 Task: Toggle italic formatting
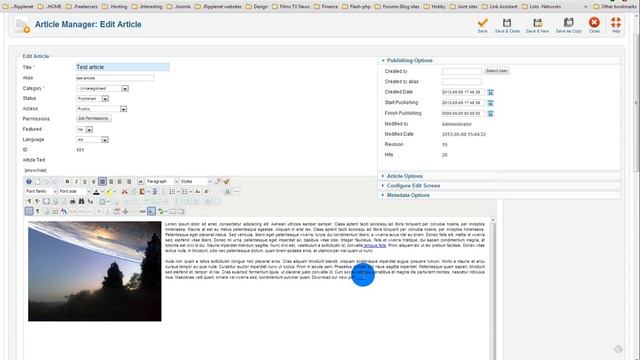76,181
